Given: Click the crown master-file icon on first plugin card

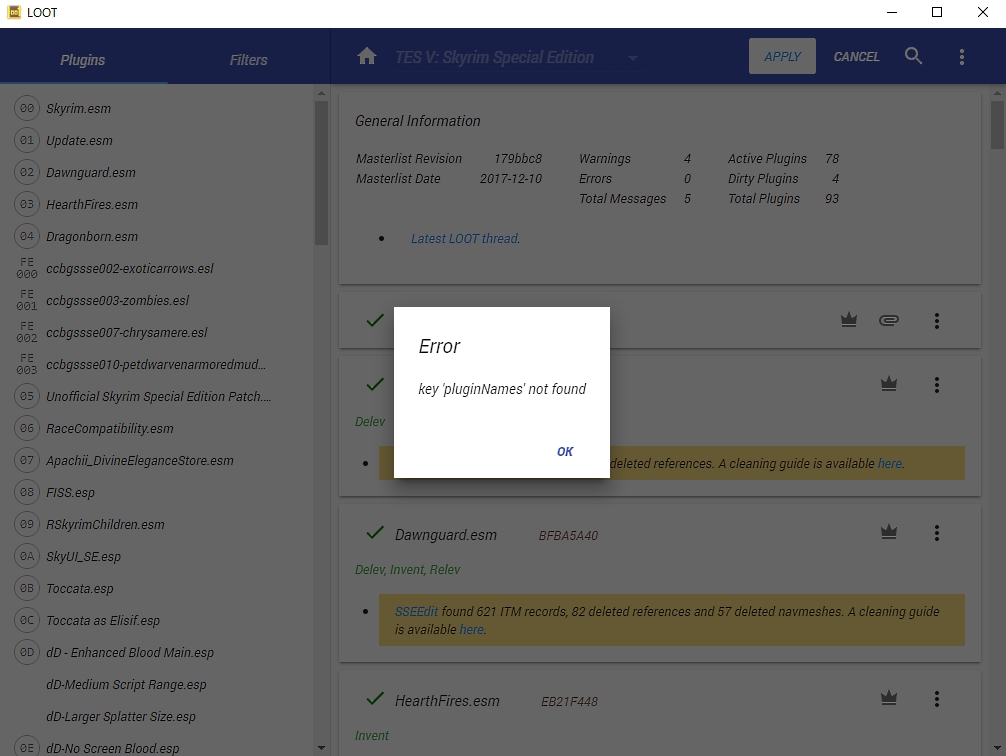Looking at the screenshot, I should pyautogui.click(x=849, y=320).
